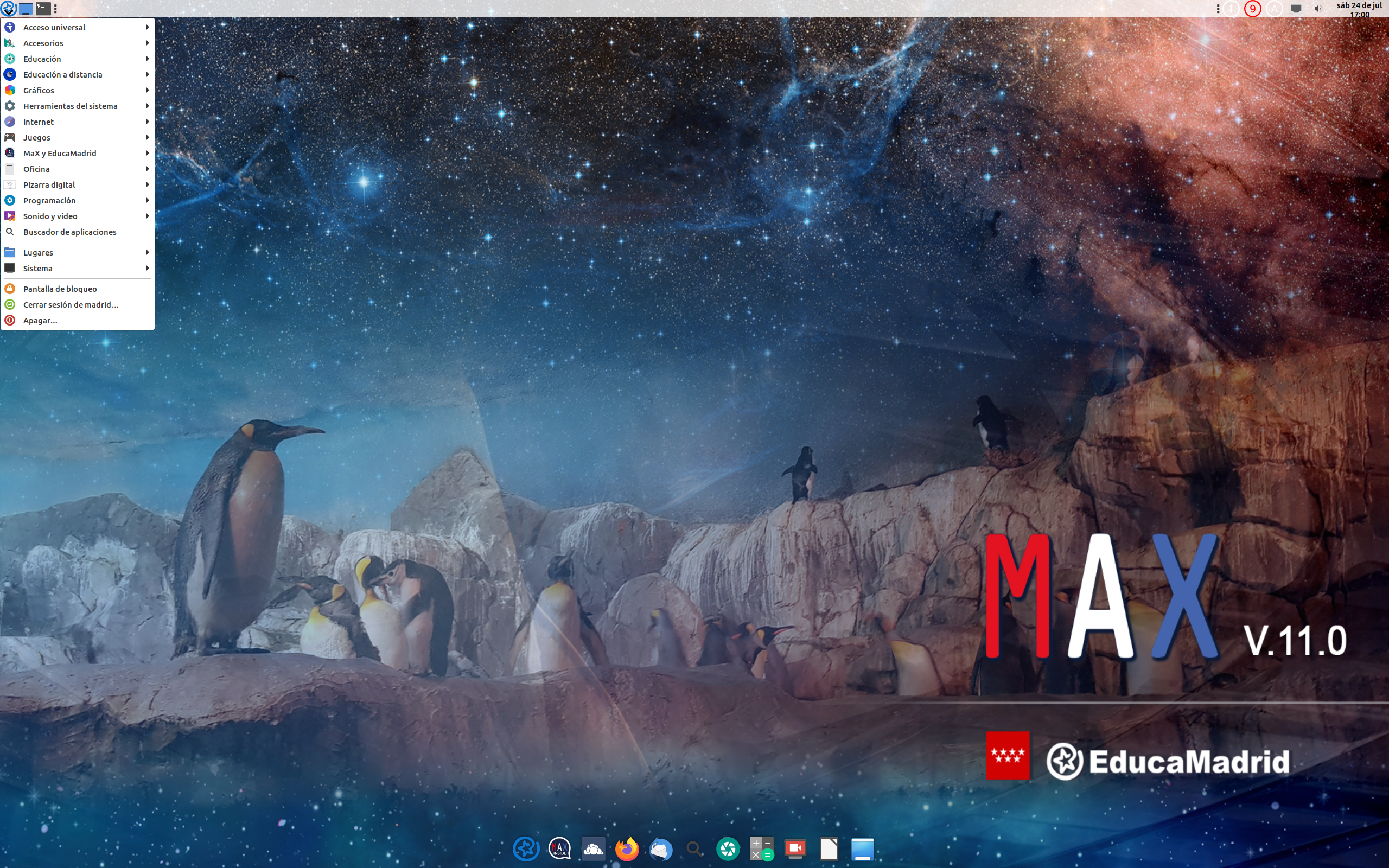Open the blank document icon in dock
Image resolution: width=1389 pixels, height=868 pixels.
tap(829, 848)
